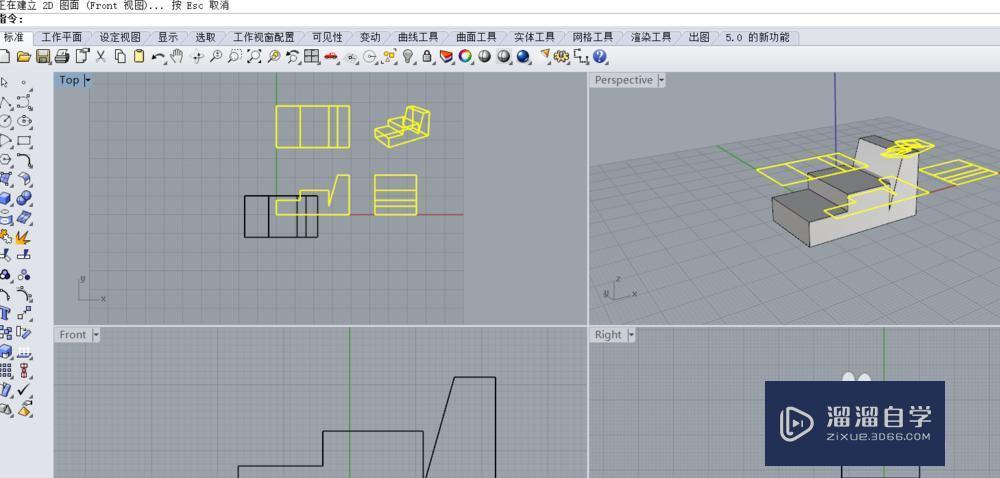
Task: Switch to the 显示 tab
Action: pos(168,38)
